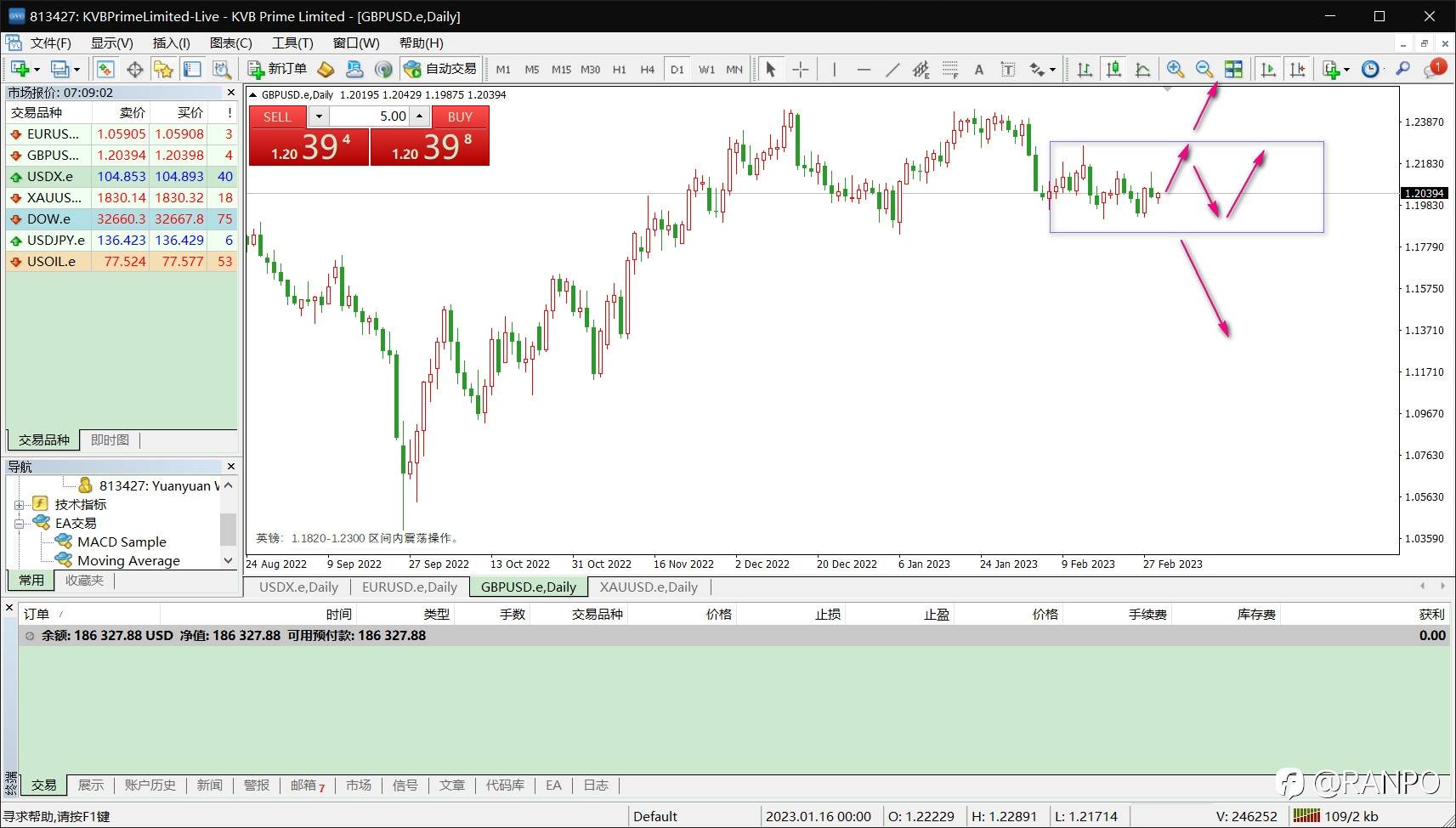Toggle the Terminal panel icon

pyautogui.click(x=193, y=69)
